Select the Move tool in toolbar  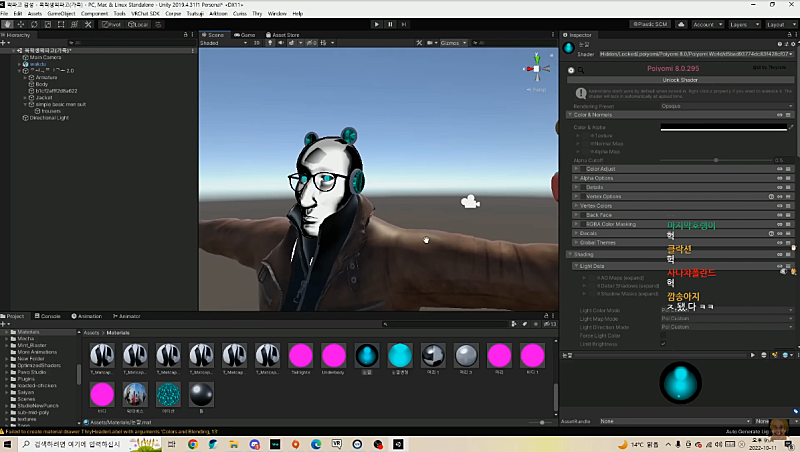click(22, 23)
